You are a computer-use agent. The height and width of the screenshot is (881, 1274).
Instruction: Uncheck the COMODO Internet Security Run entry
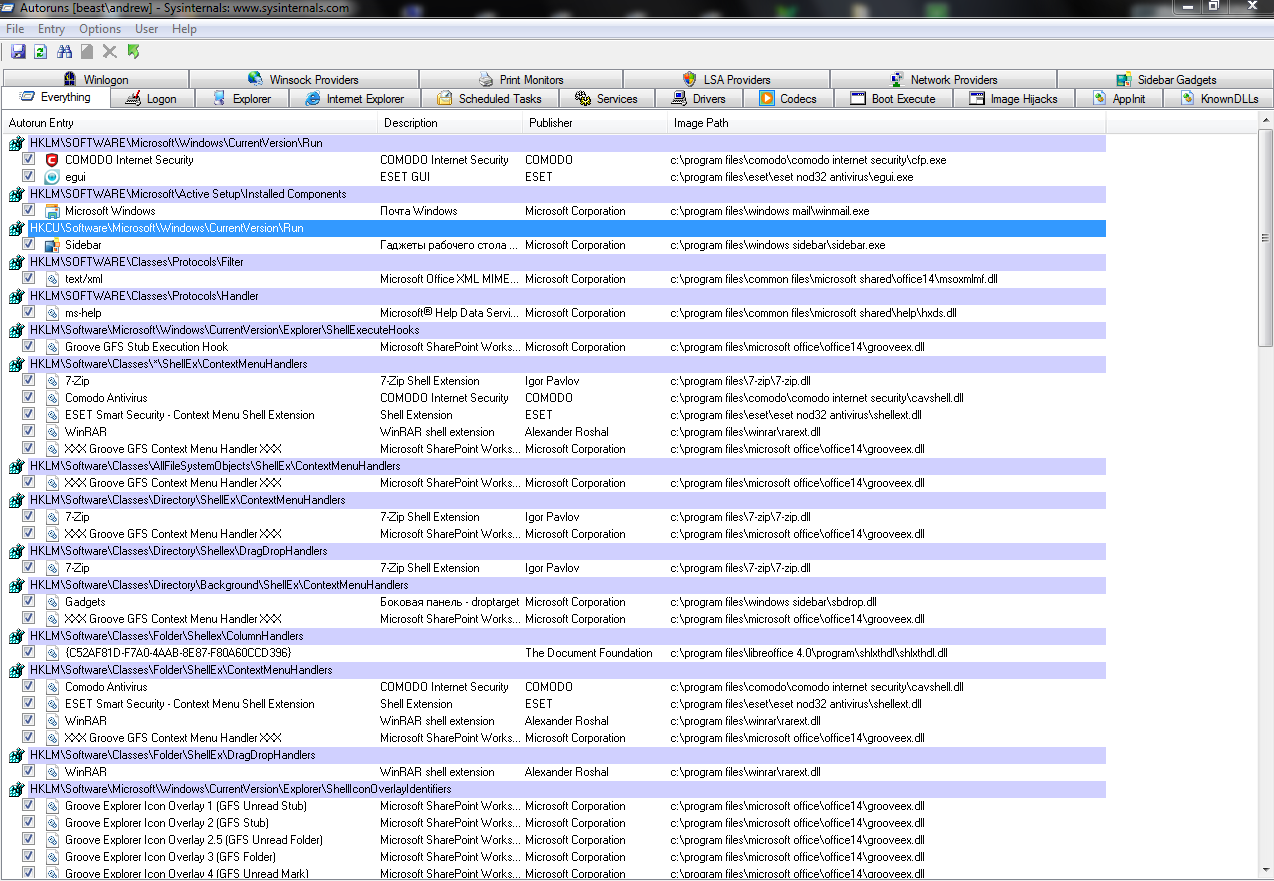28,159
